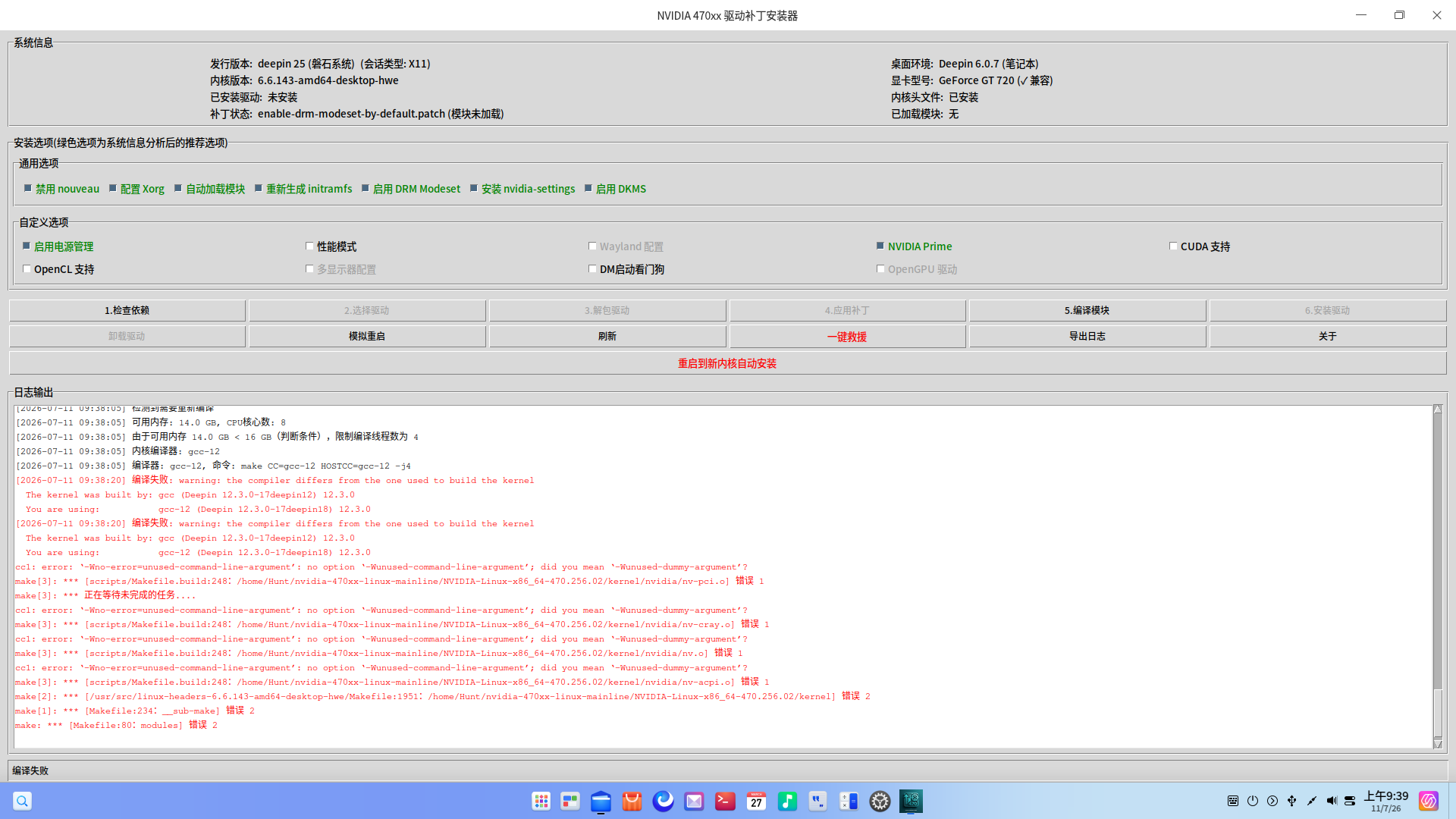Viewport: 1456px width, 819px height.
Task: Open the power icon in the system tray
Action: pyautogui.click(x=1253, y=801)
